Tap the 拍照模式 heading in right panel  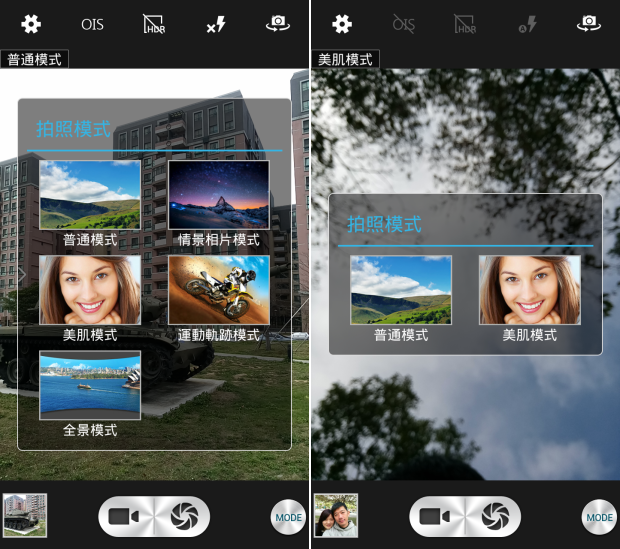384,224
